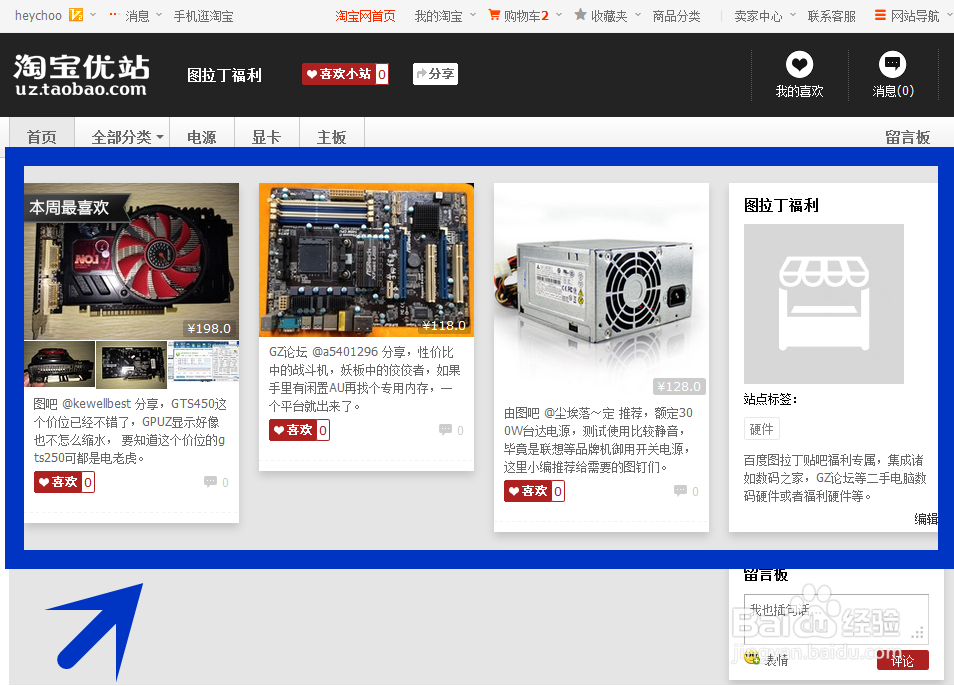Open 淘宝网首页 link
The height and width of the screenshot is (686, 954).
click(365, 16)
